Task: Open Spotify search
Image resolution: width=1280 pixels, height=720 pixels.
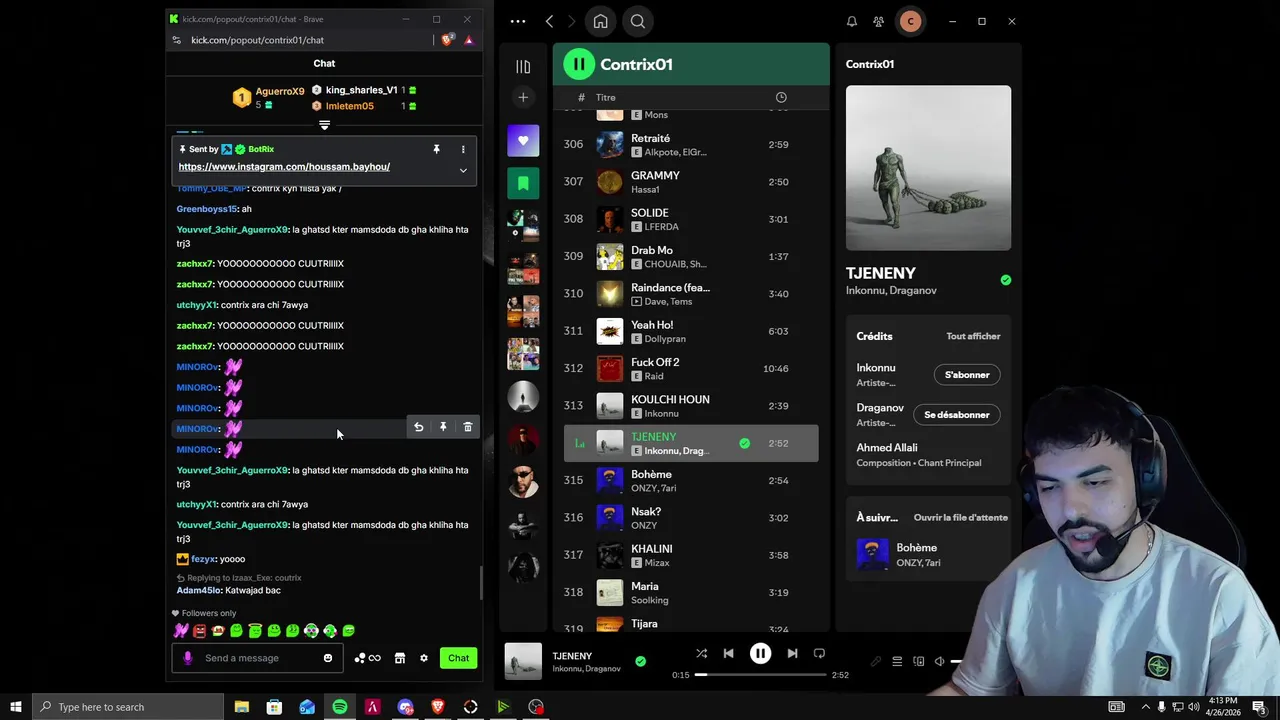Action: coord(638,21)
